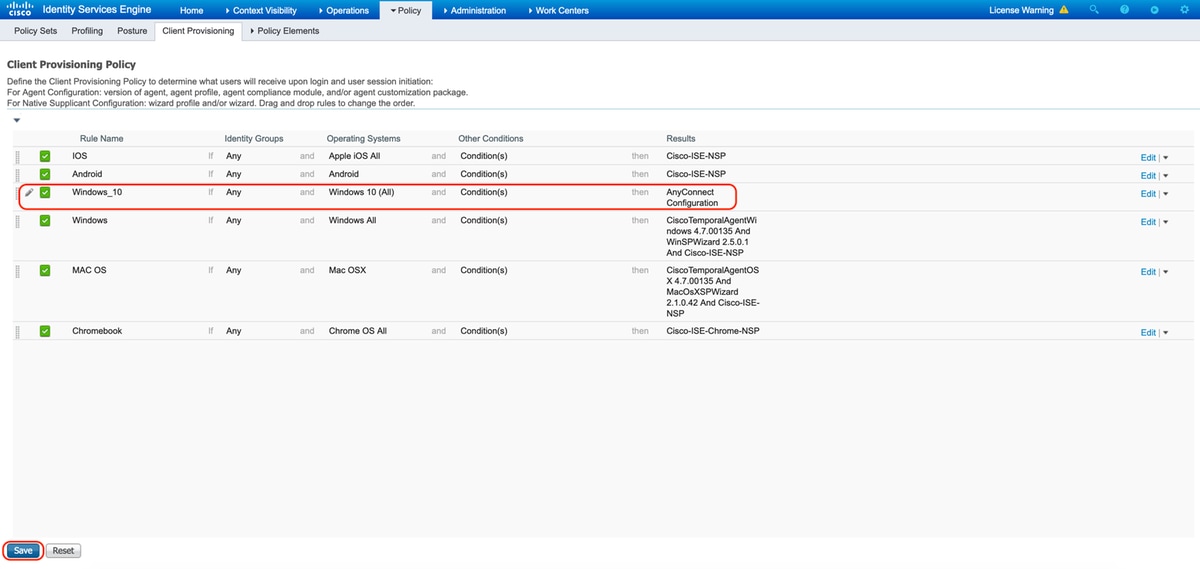Screen dimensions: 1200x569
Task: Toggle the MAC OS rule status checkbox
Action: [x=45, y=271]
